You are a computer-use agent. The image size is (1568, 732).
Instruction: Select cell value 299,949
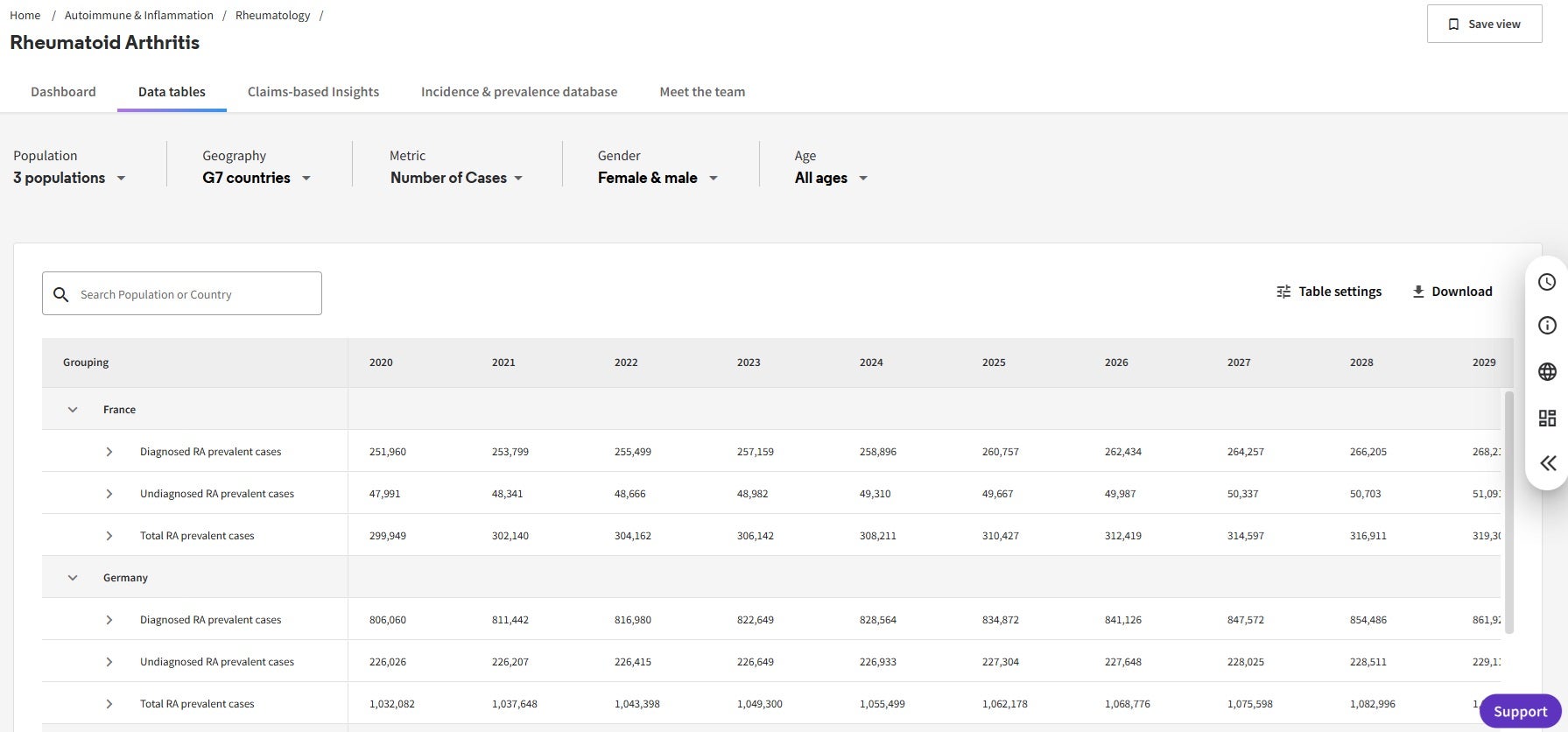[x=388, y=536]
